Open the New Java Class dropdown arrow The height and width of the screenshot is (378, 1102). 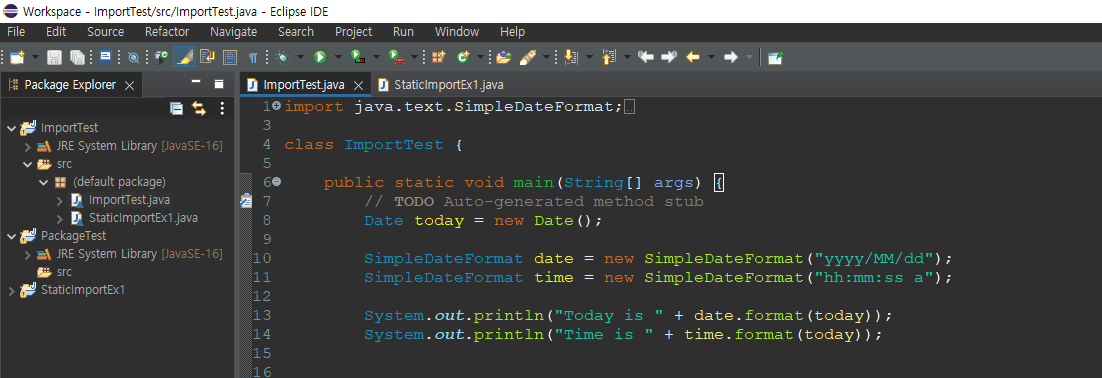point(480,58)
